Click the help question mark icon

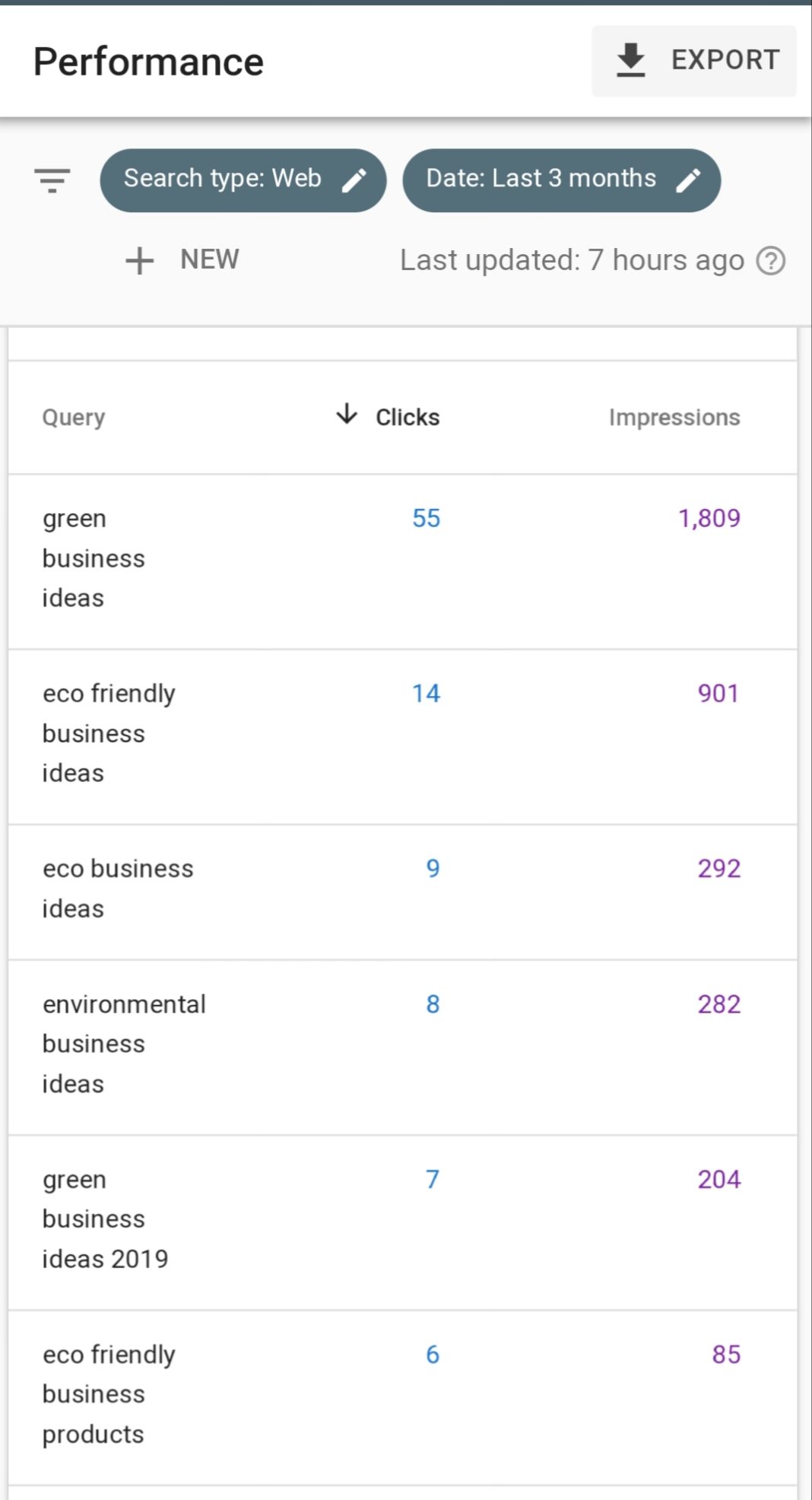771,260
